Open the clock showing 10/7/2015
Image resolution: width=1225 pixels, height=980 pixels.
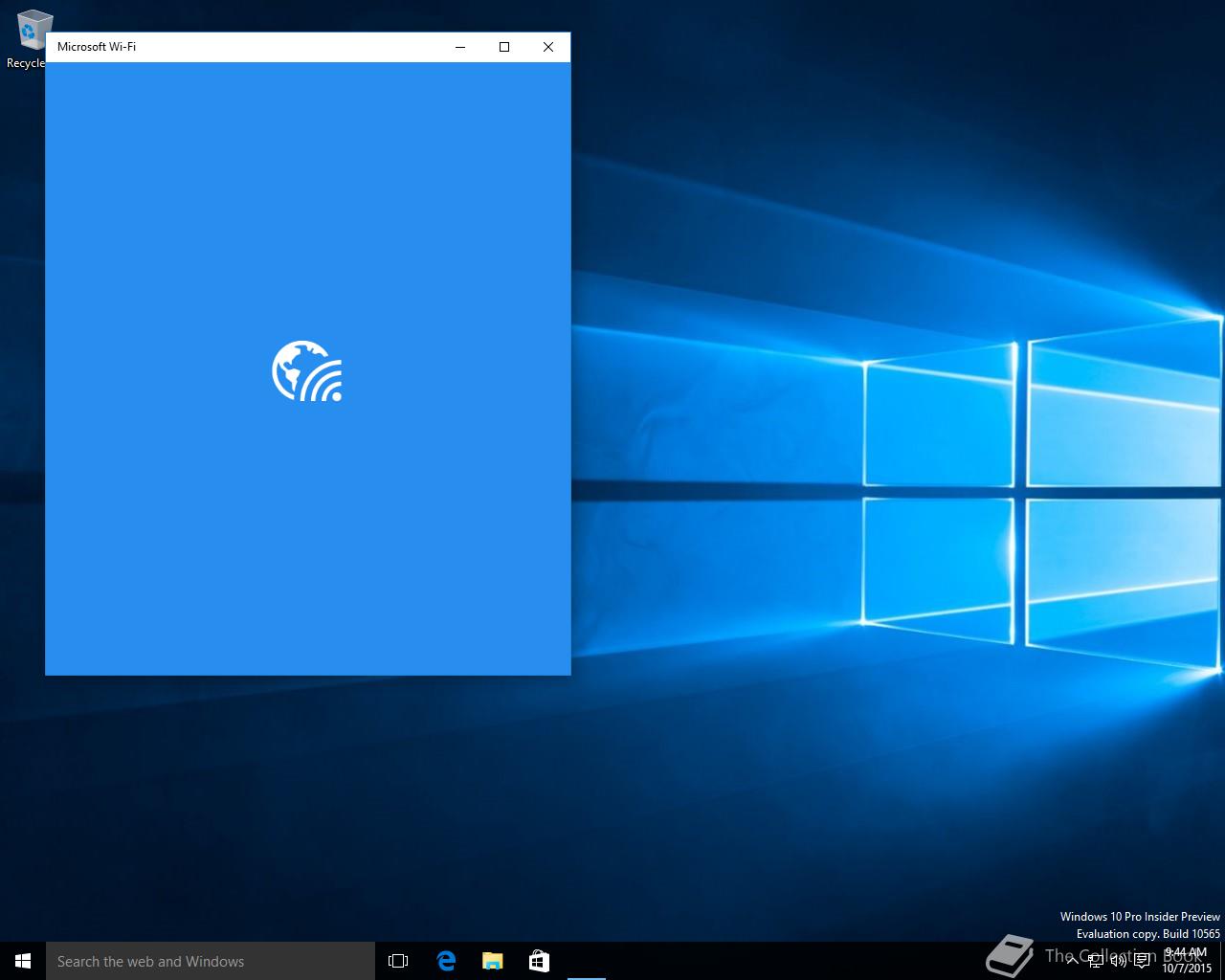tap(1187, 961)
